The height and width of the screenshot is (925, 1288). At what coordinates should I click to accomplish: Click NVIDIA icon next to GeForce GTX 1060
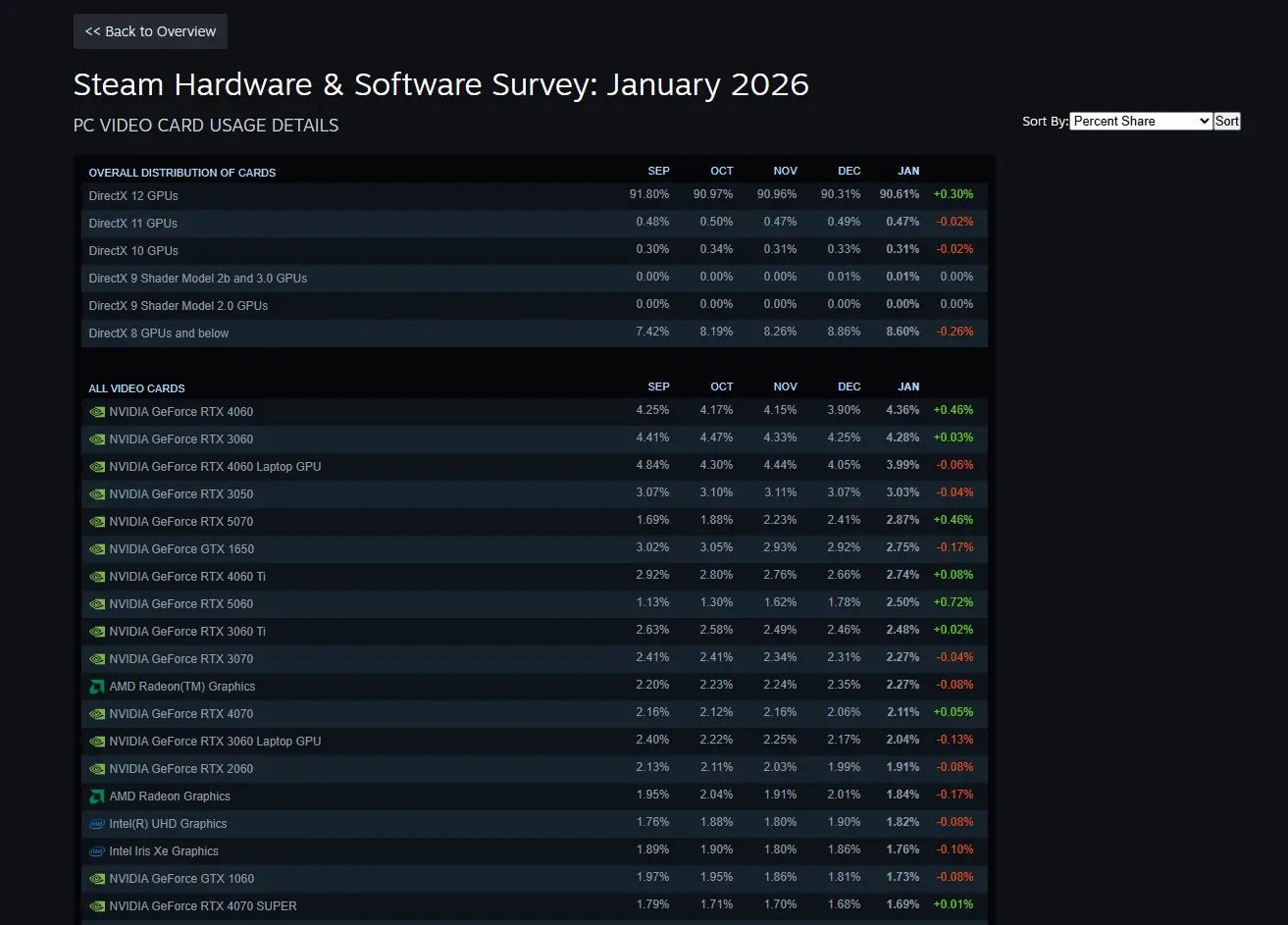click(97, 879)
